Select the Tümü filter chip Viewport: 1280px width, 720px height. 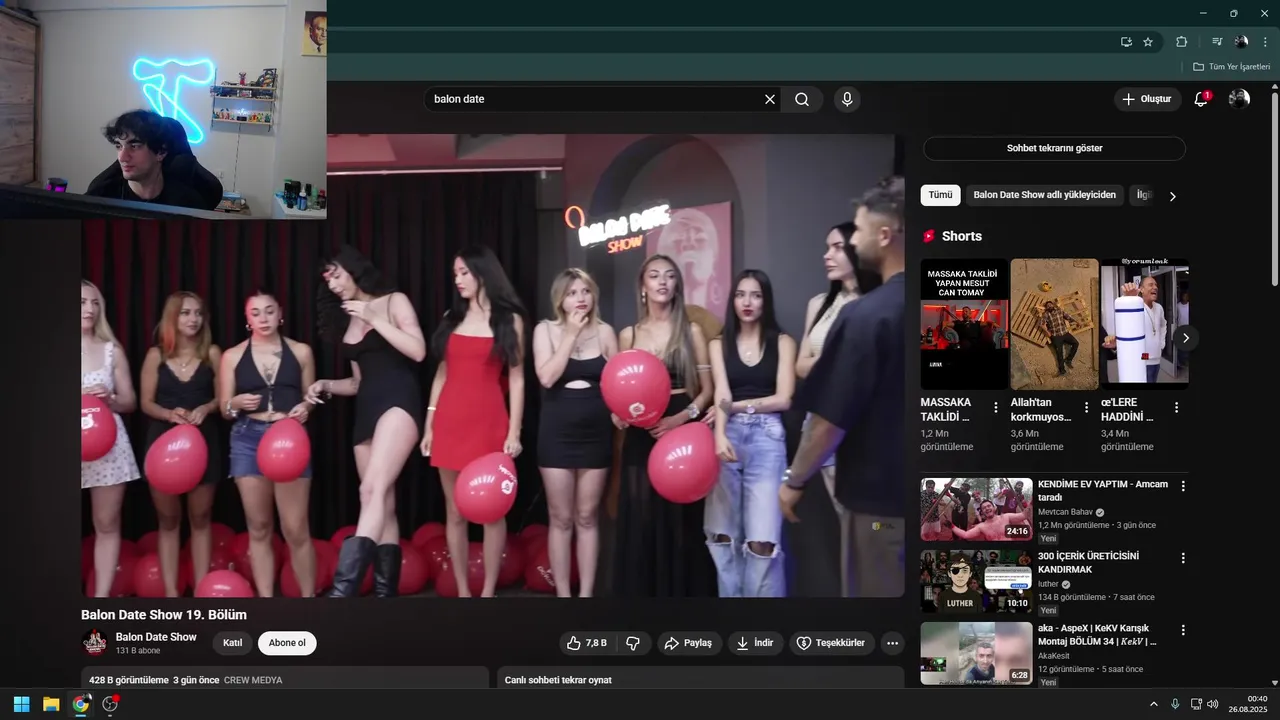click(x=940, y=195)
